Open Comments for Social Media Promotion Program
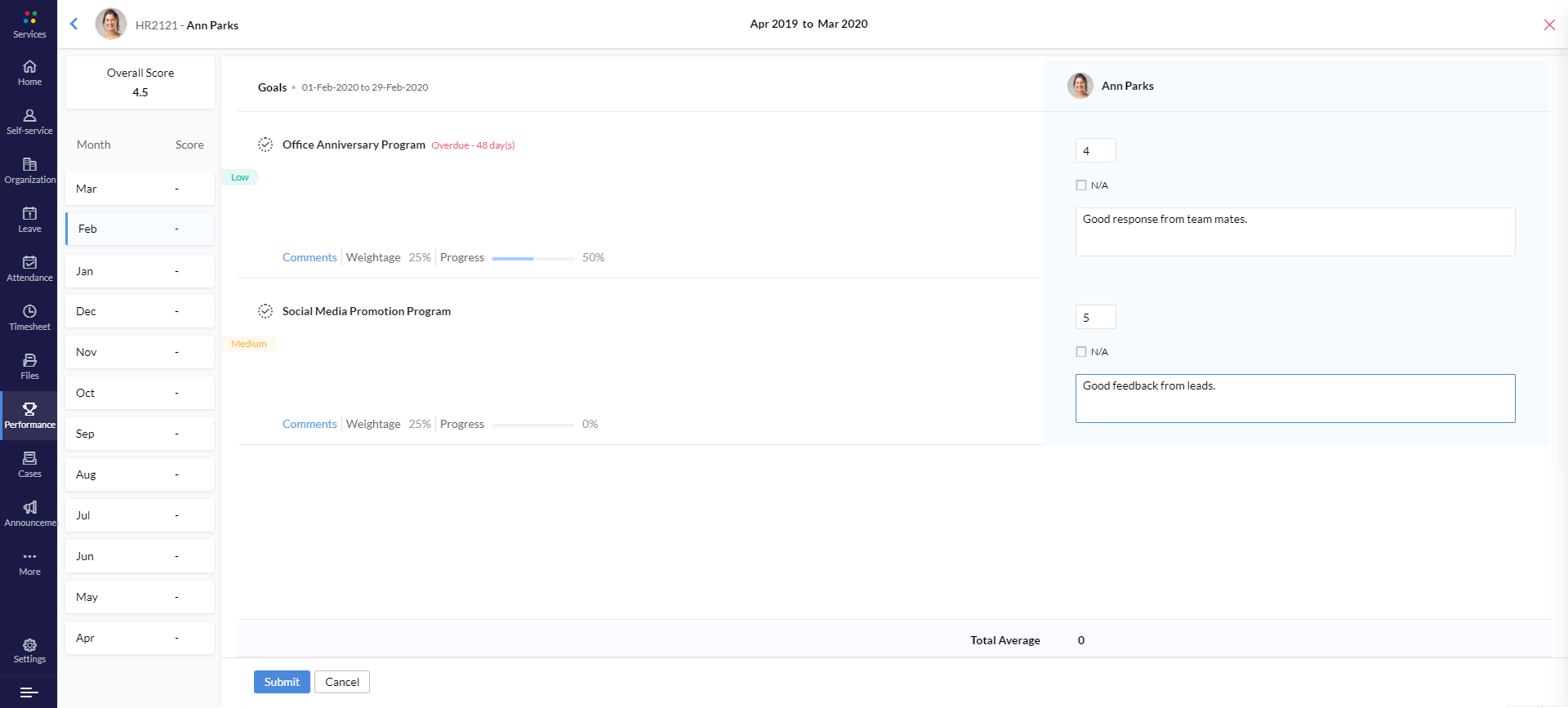This screenshot has height=708, width=1568. [x=310, y=424]
